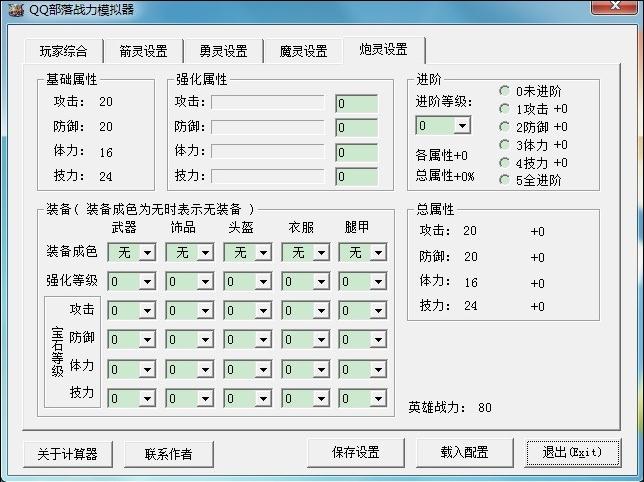The image size is (644, 482).
Task: Switch to the 玩家综合 tab
Action: [x=63, y=52]
